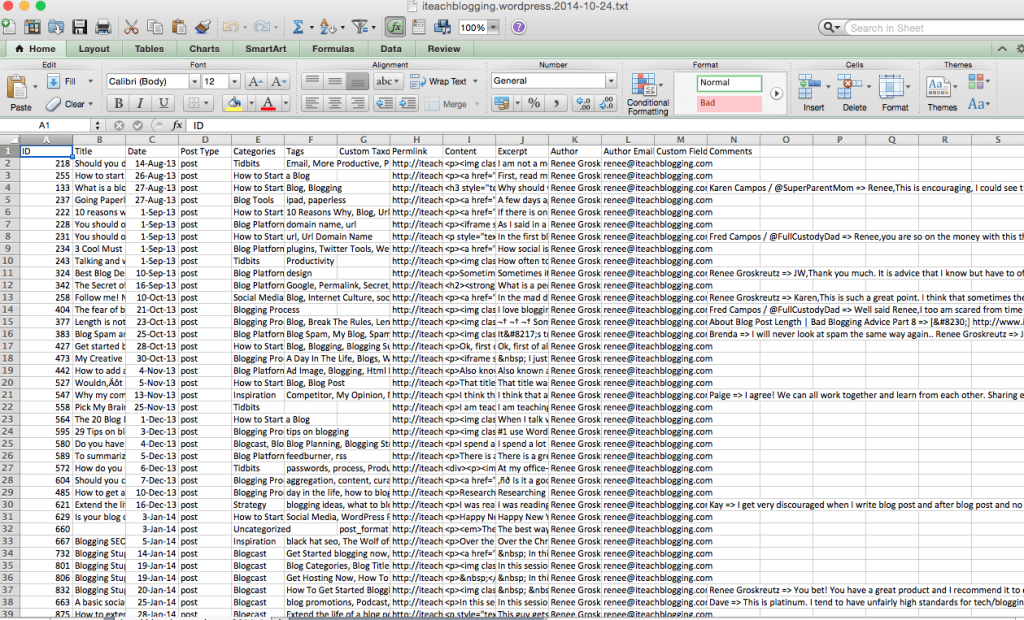Toggle Italic formatting
Viewport: 1024px width, 620px height.
pos(141,103)
